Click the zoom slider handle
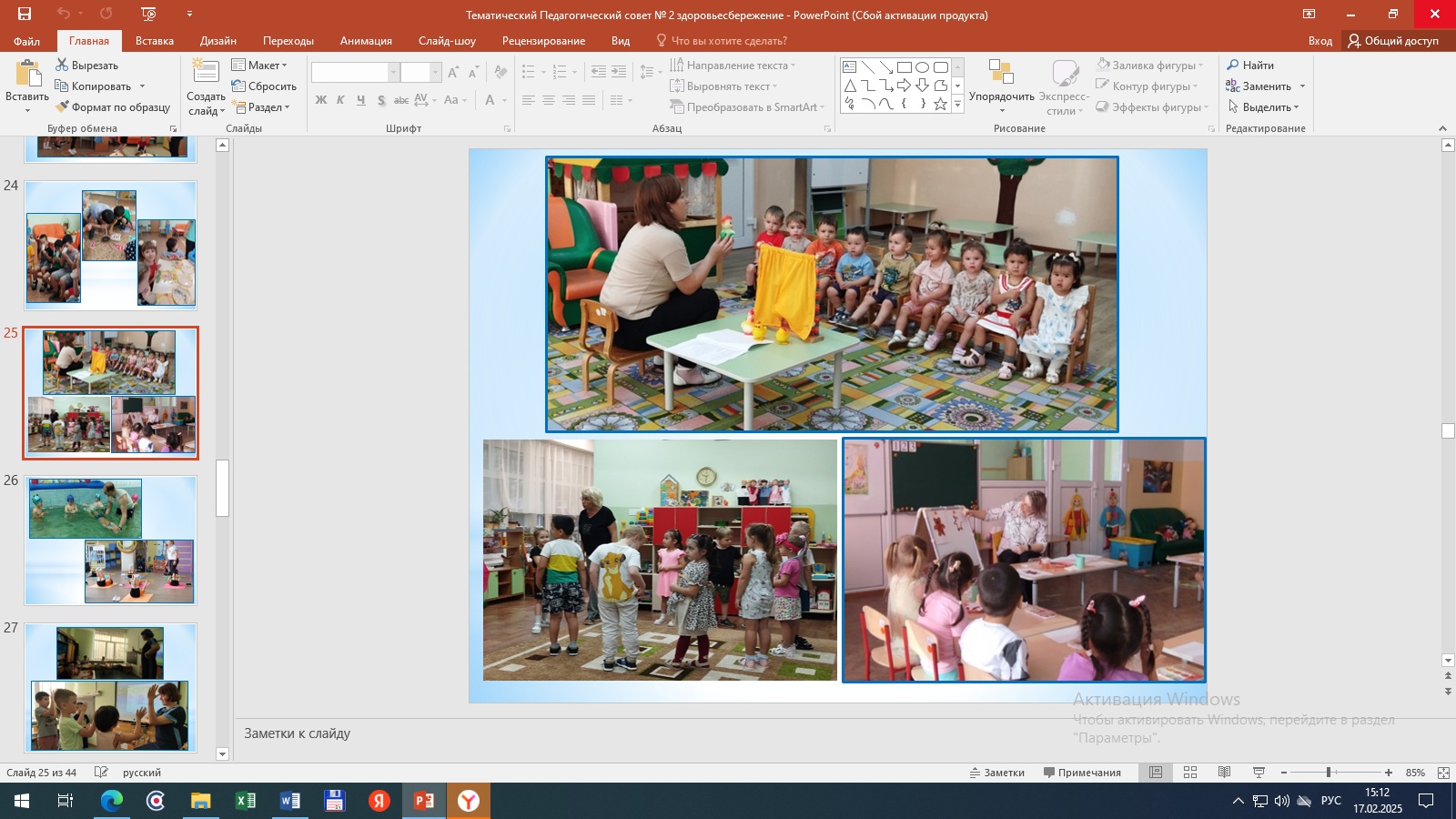Viewport: 1456px width, 819px height. (1329, 773)
